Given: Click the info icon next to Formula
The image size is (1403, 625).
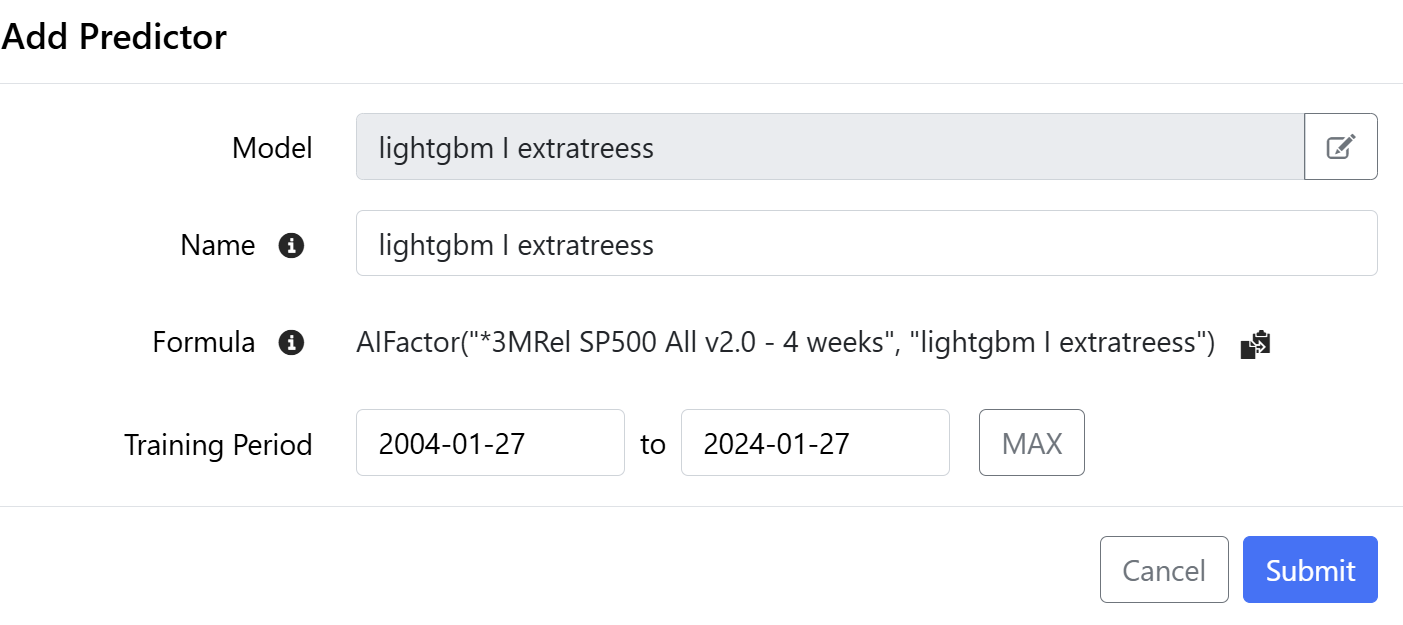Looking at the screenshot, I should [x=291, y=343].
